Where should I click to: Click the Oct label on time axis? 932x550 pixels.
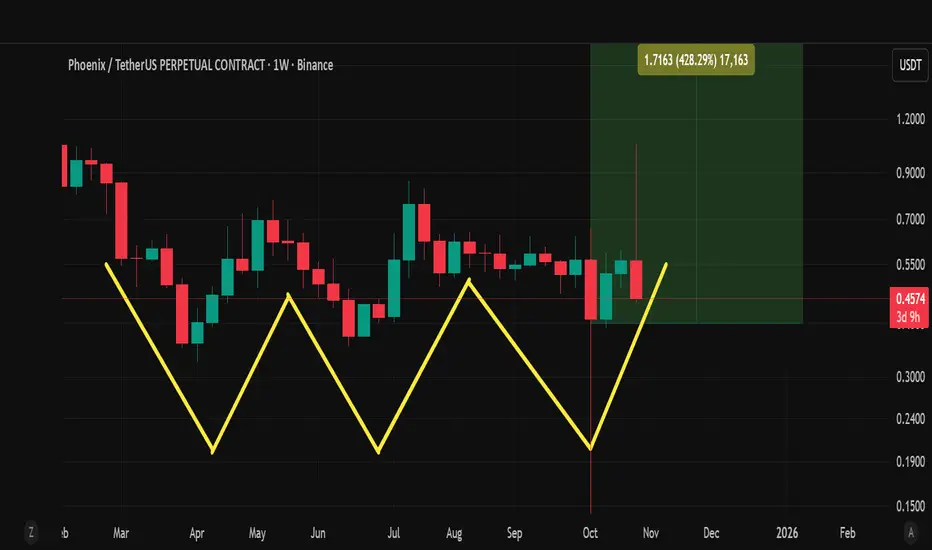pyautogui.click(x=590, y=533)
